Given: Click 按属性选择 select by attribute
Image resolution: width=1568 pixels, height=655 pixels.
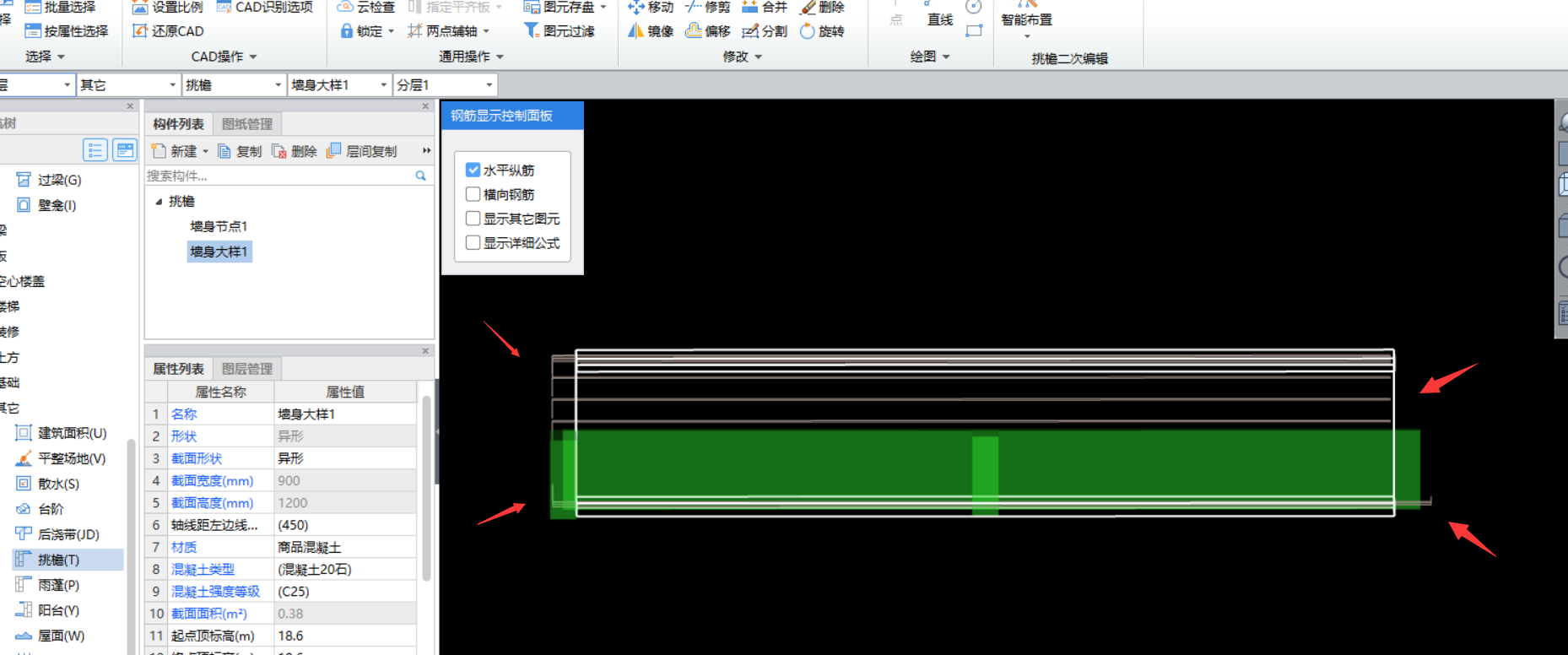Looking at the screenshot, I should point(67,31).
